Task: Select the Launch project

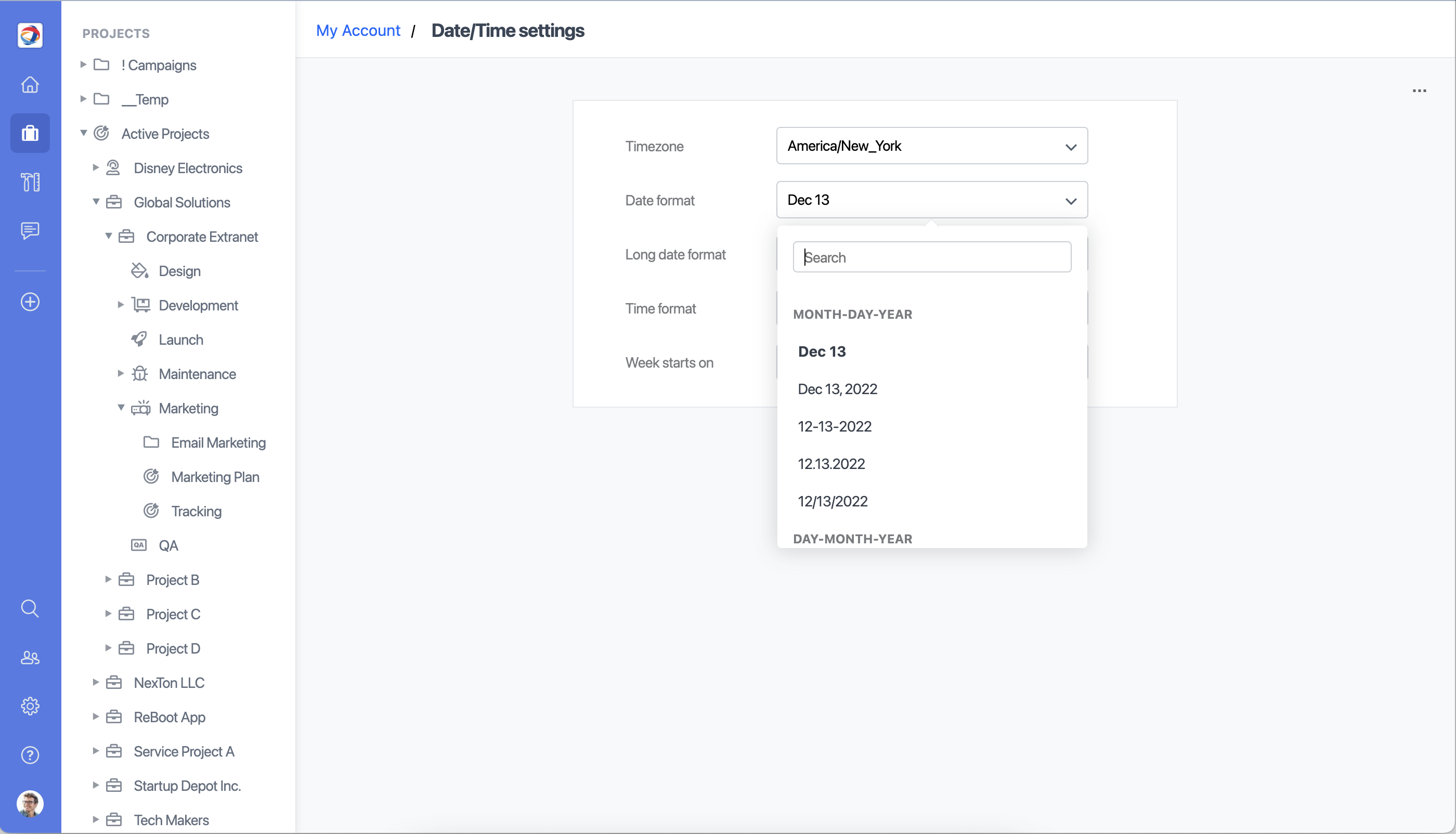Action: click(181, 340)
